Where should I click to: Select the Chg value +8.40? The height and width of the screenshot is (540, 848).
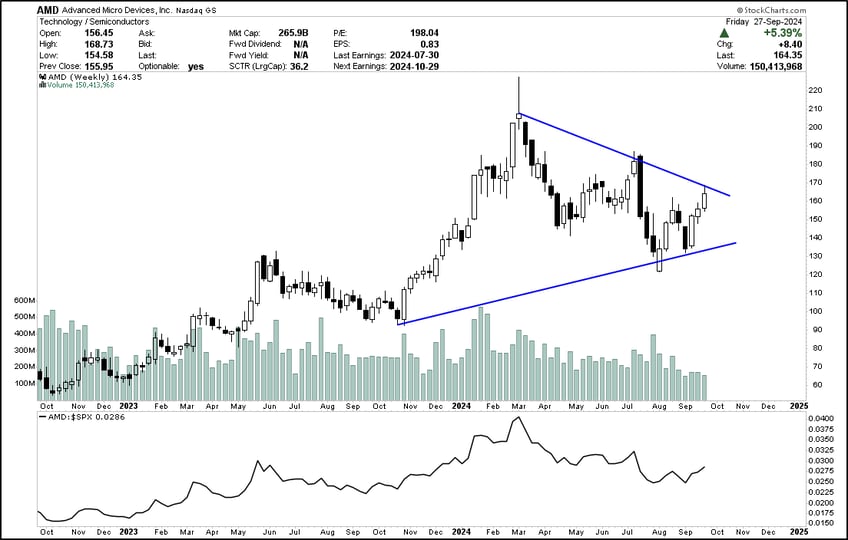(790, 44)
